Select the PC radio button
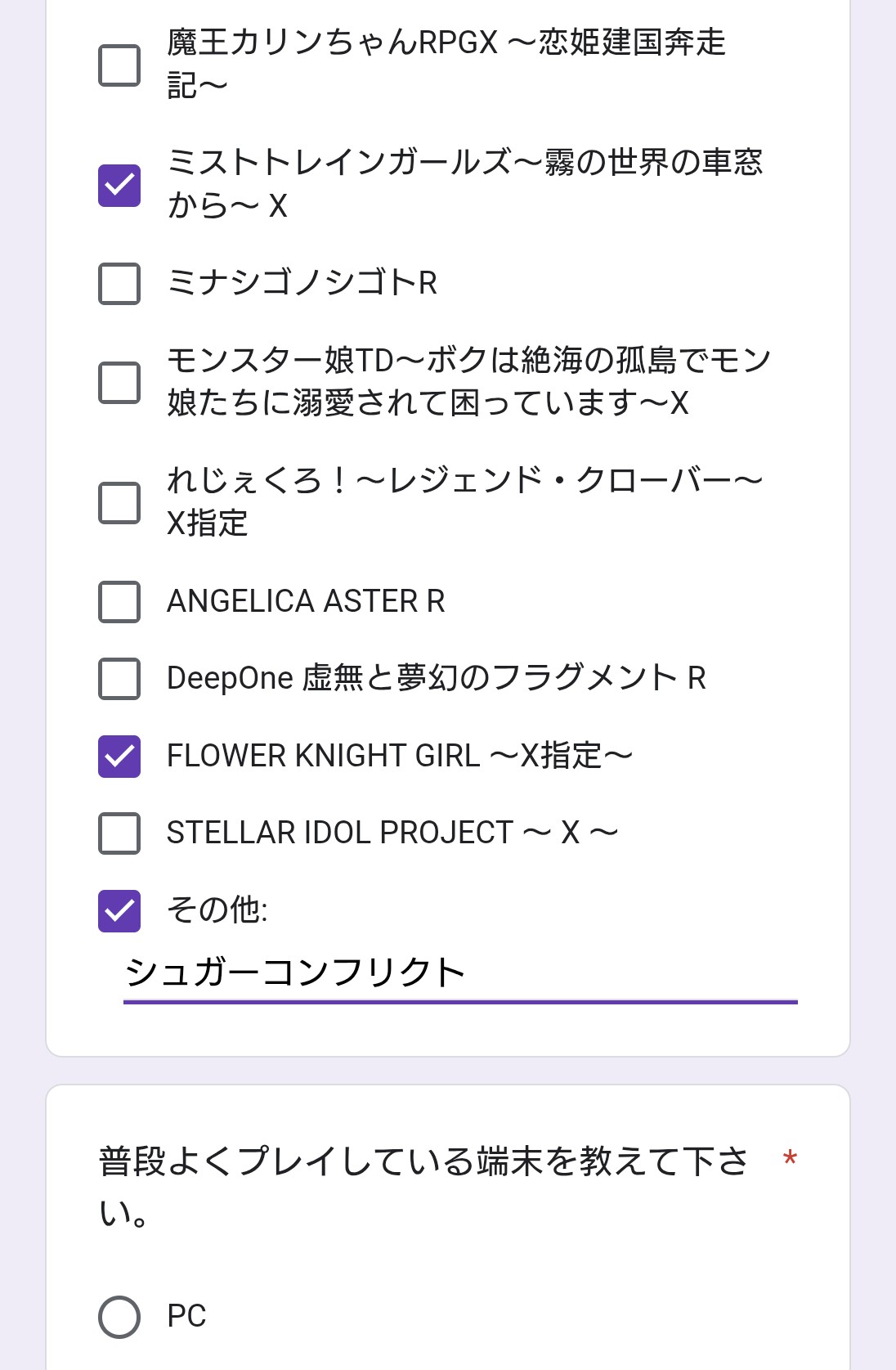This screenshot has width=896, height=1370. click(119, 1317)
